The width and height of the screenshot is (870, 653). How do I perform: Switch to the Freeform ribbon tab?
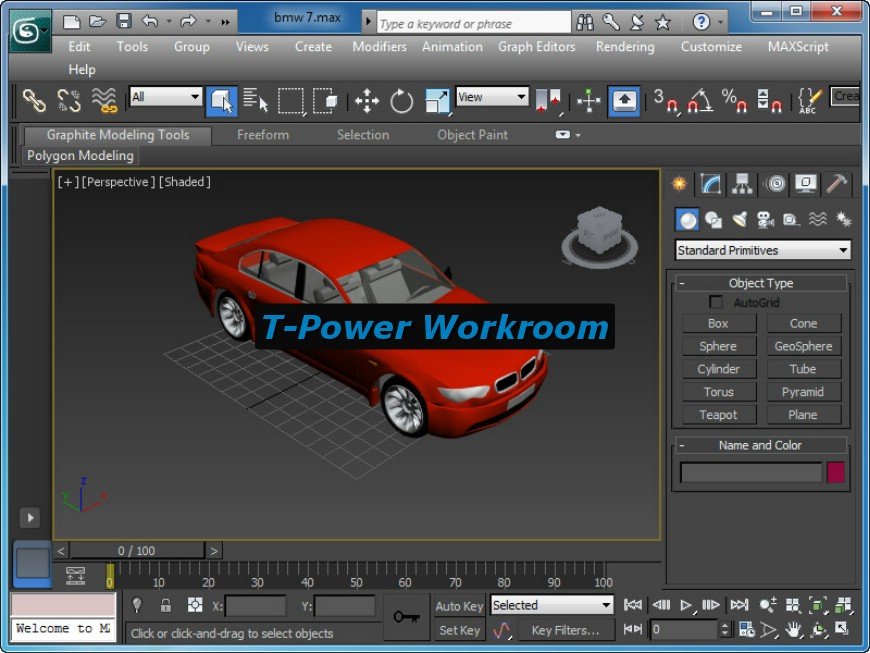(x=263, y=135)
